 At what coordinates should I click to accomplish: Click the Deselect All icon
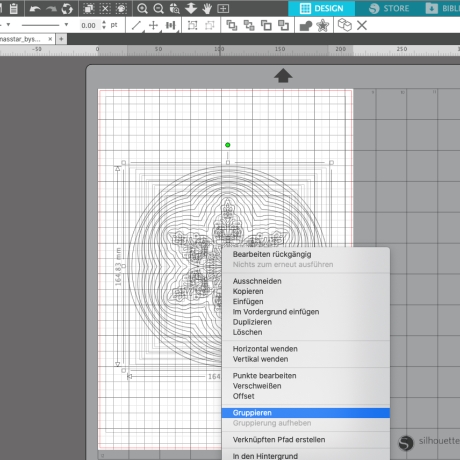(105, 9)
